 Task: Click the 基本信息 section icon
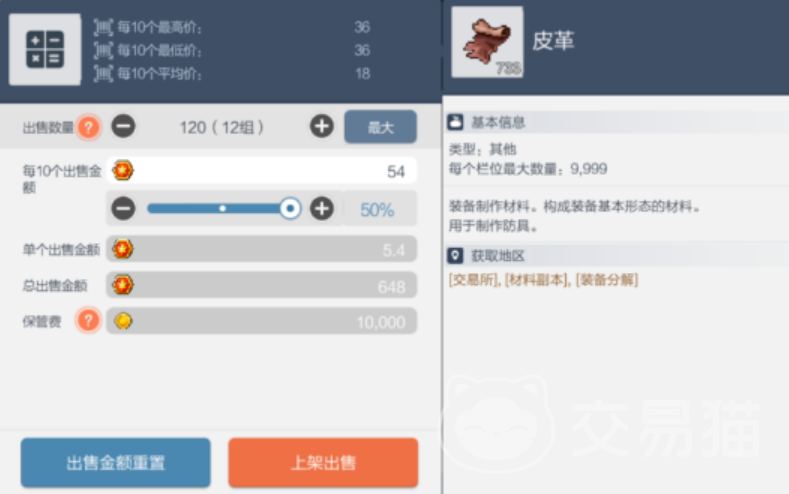pyautogui.click(x=455, y=122)
